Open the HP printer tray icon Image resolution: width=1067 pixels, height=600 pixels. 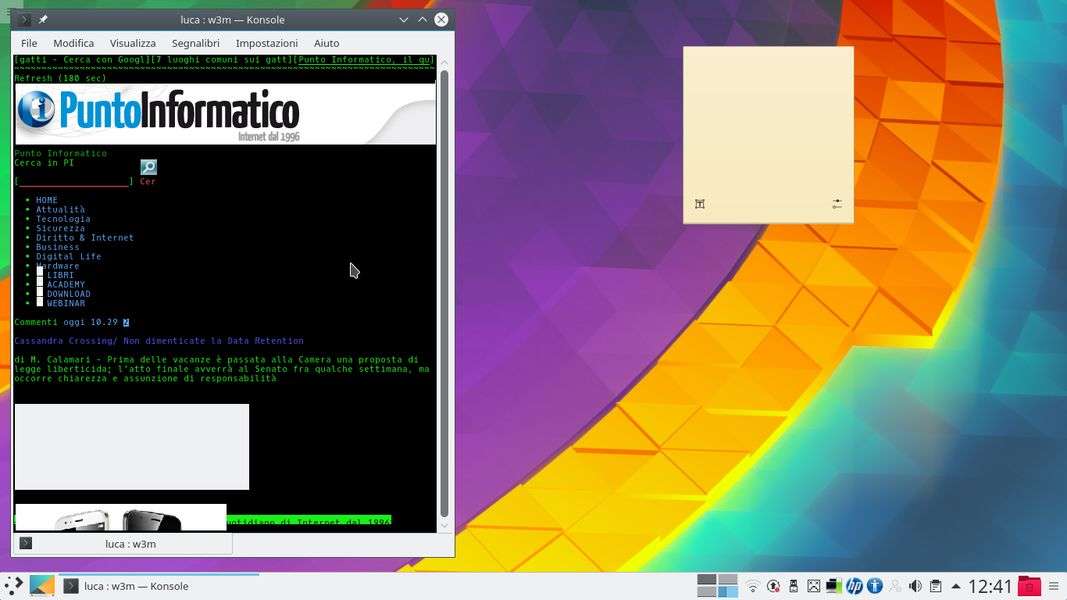(854, 586)
